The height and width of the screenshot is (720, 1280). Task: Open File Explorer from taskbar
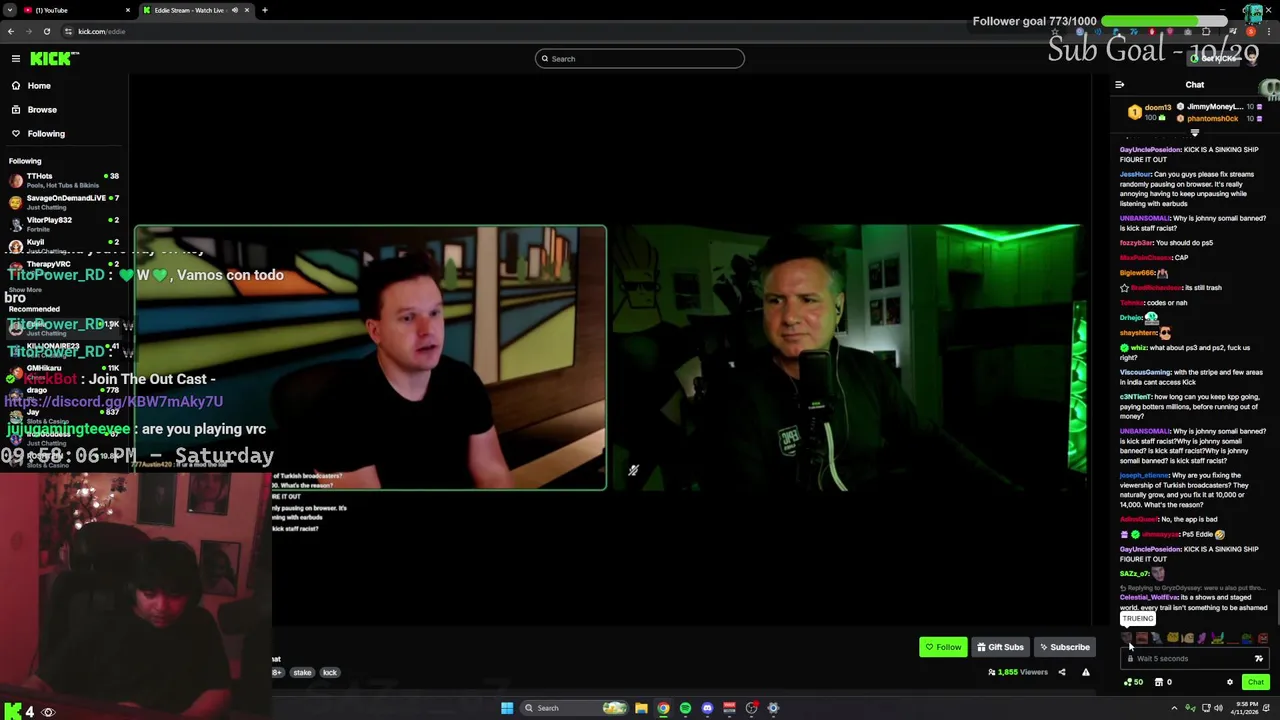tap(641, 708)
